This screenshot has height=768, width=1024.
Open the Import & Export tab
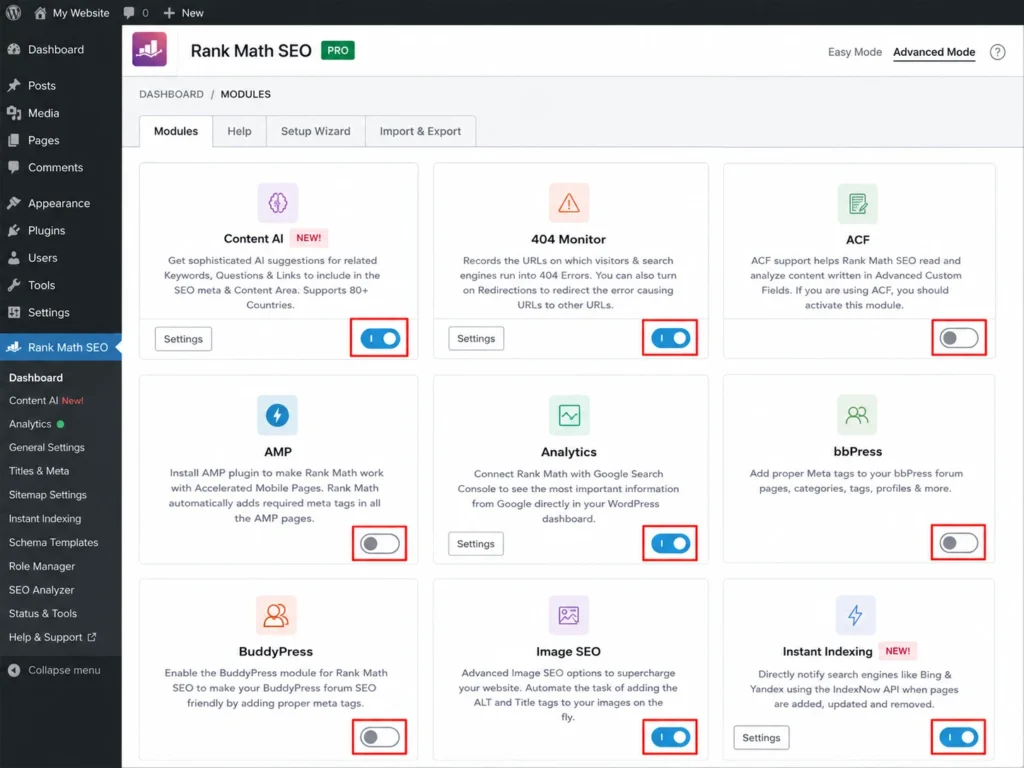coord(420,131)
